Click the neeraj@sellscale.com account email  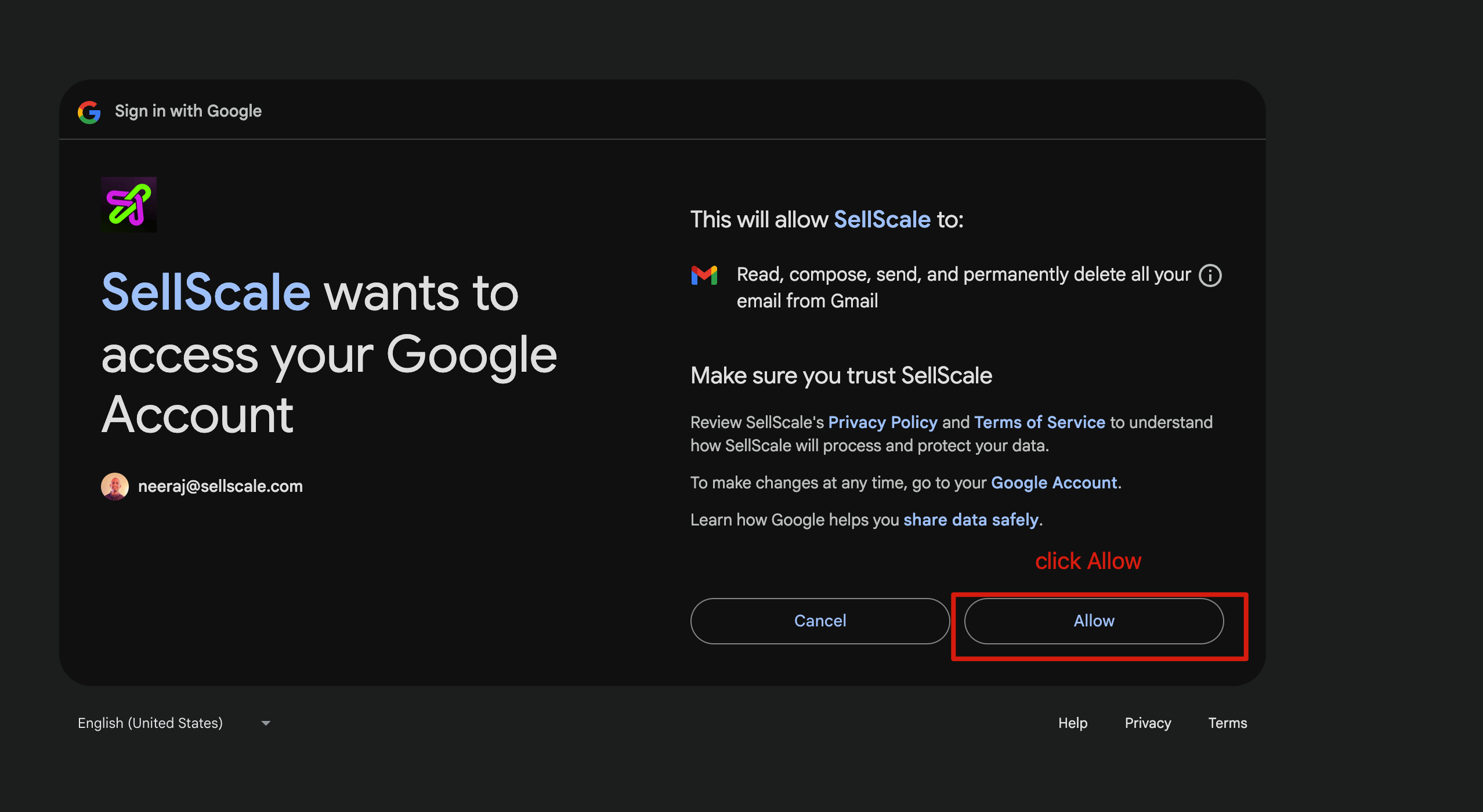220,486
